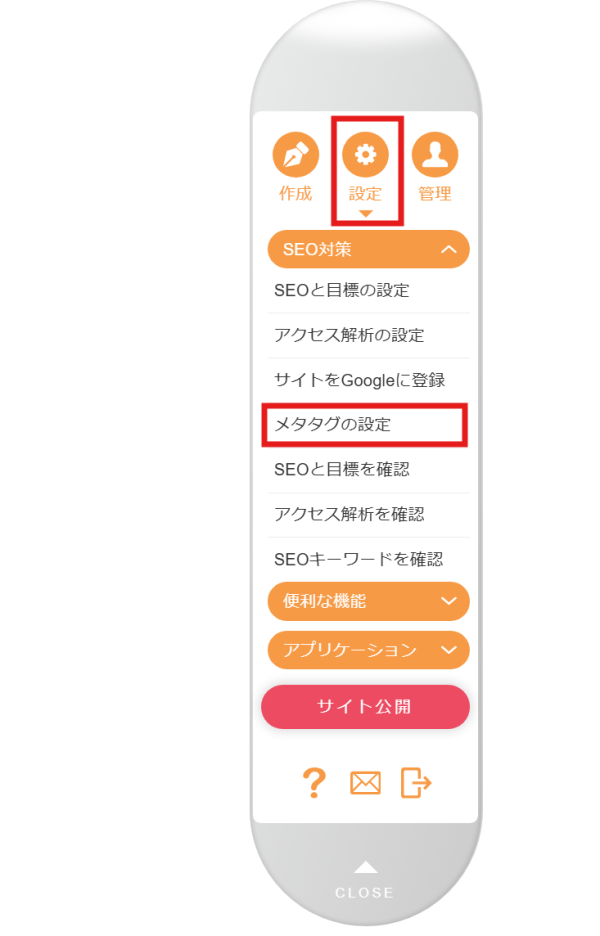Click the person icon for 管理
The image size is (600, 936).
coord(435,154)
